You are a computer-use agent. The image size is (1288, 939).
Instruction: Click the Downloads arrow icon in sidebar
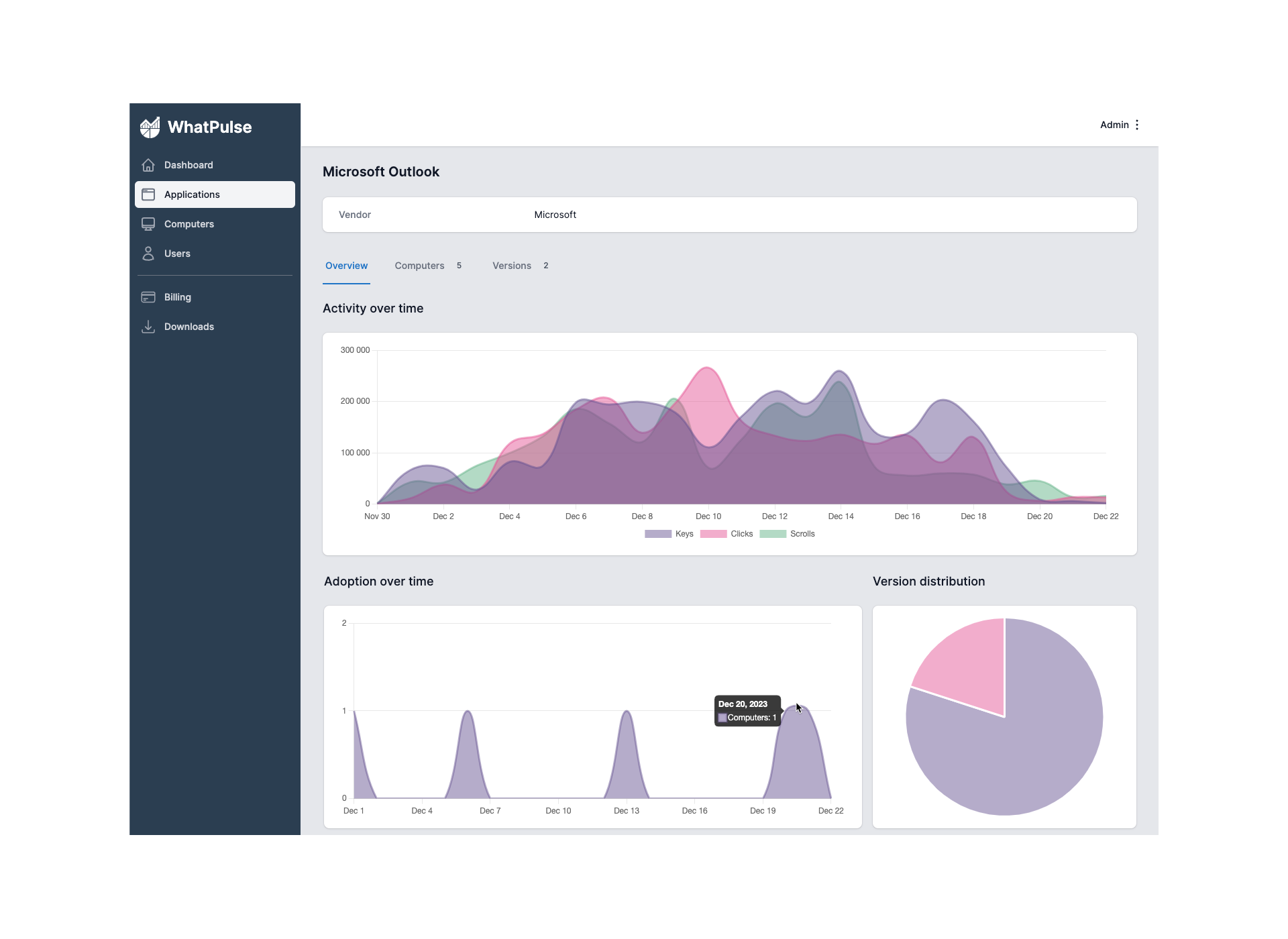pyautogui.click(x=148, y=327)
